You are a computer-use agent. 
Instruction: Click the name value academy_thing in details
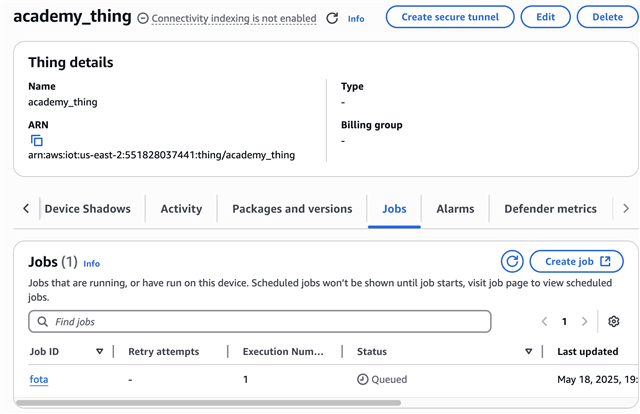point(62,102)
